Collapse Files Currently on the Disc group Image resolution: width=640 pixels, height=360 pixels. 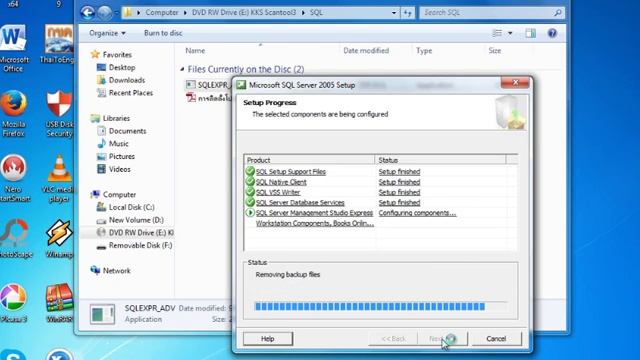[x=182, y=69]
